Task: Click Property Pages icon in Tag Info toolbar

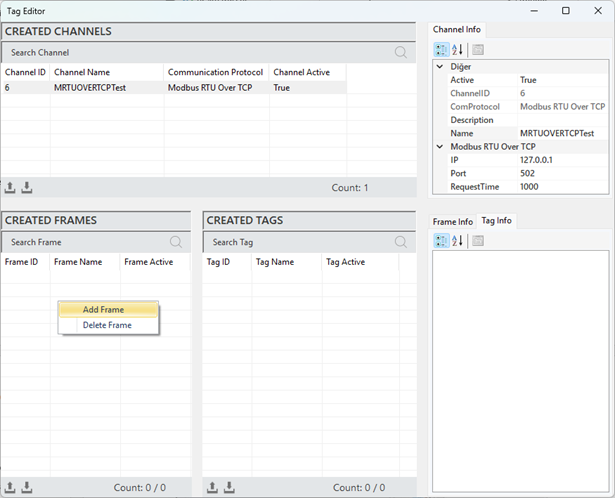Action: pyautogui.click(x=478, y=241)
